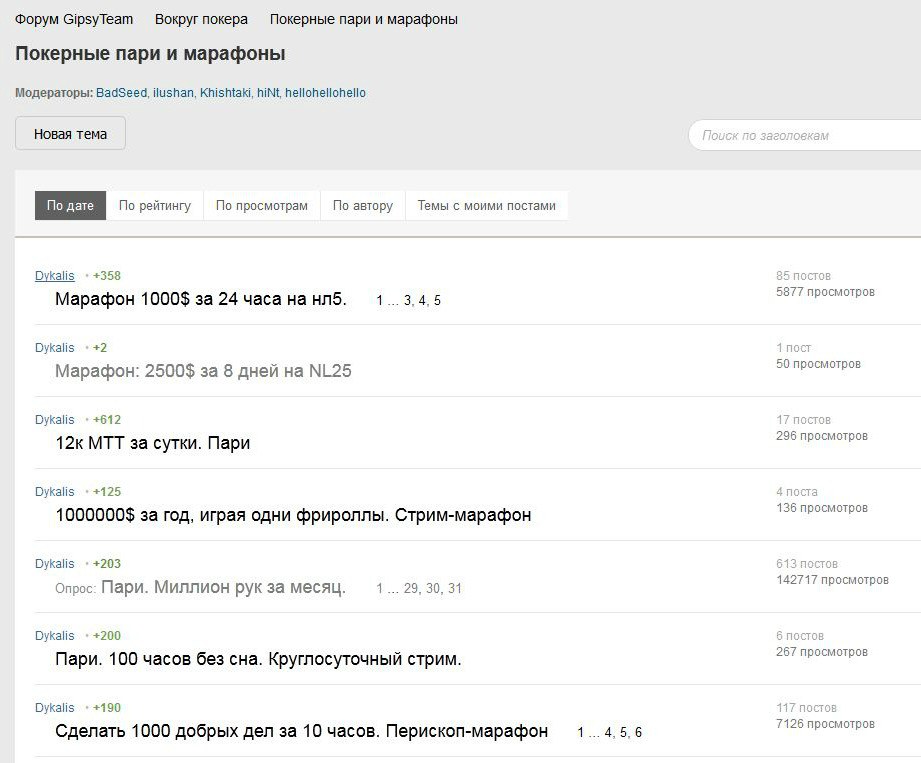Visit moderator Khishtaki's profile link
921x763 pixels.
(225, 93)
